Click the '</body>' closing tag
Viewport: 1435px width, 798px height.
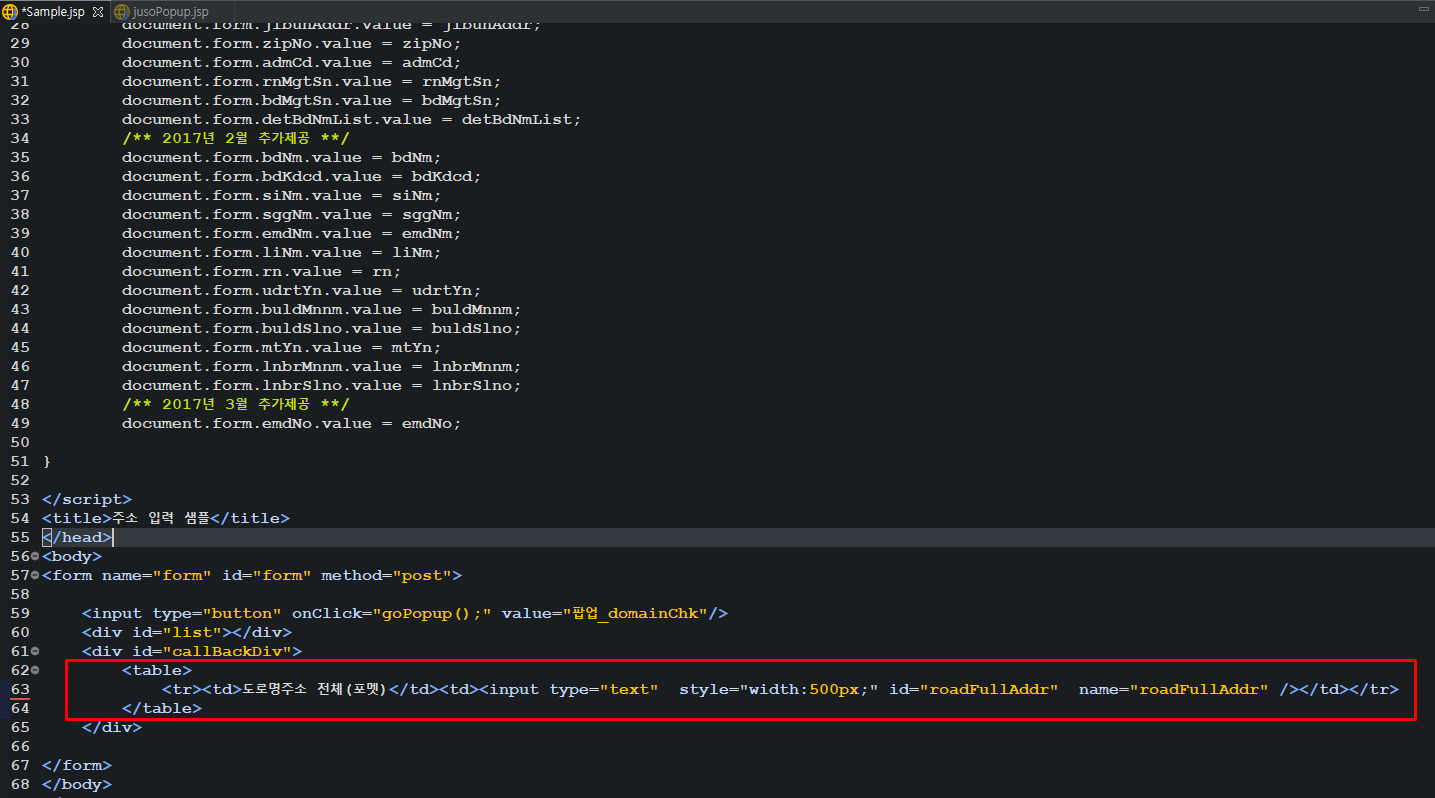(76, 784)
